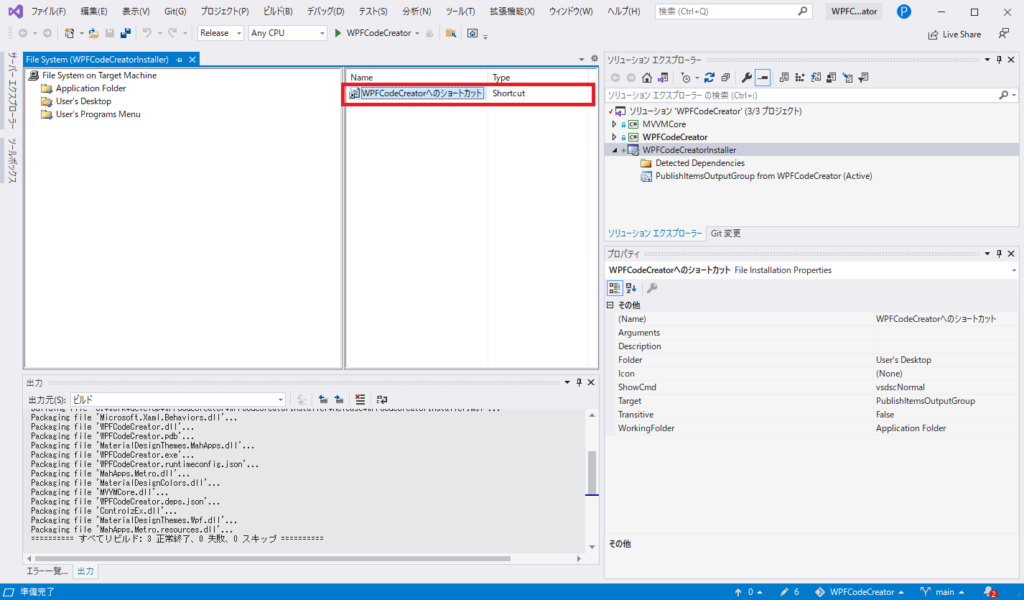Open the Launch Conditions Editor icon in Solution Explorer
Screen dimensions: 1024x600
click(x=863, y=78)
